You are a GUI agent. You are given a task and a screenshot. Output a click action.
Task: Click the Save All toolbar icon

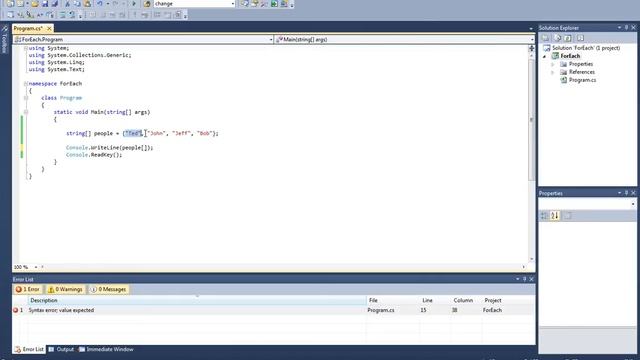point(54,4)
